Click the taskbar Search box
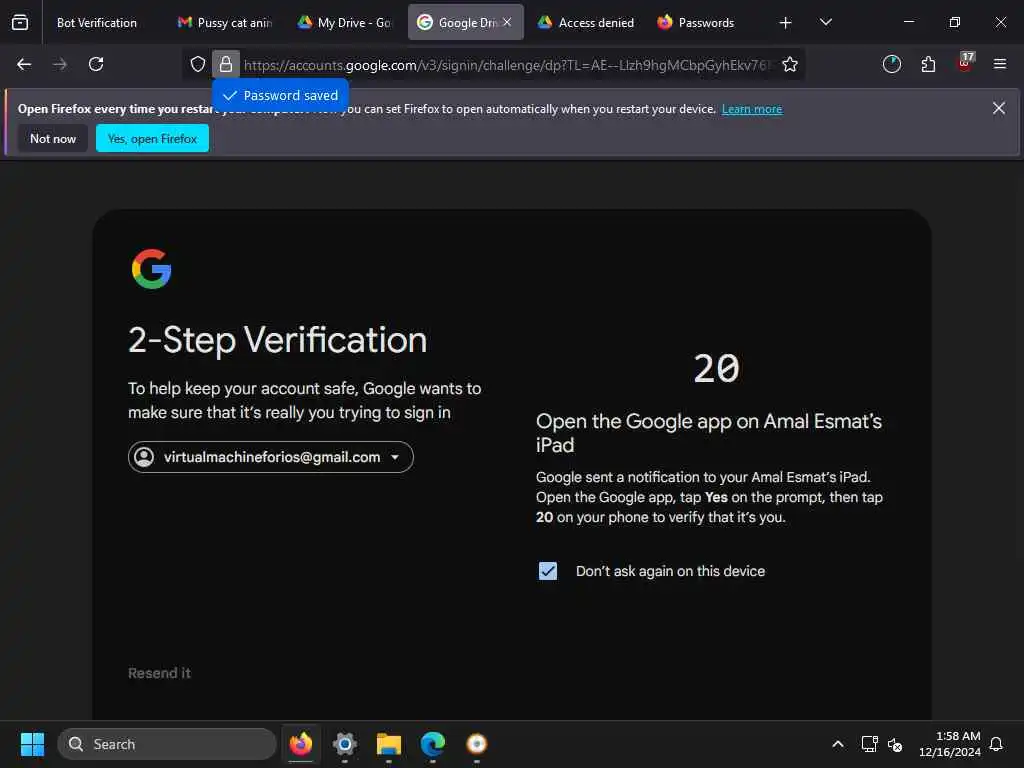Viewport: 1024px width, 768px height. tap(167, 744)
